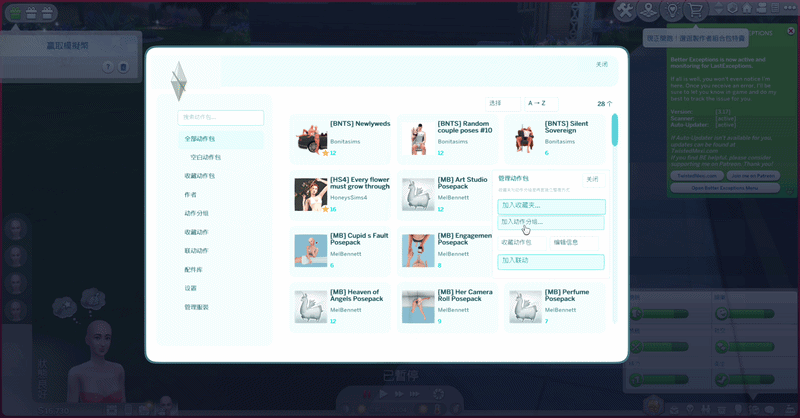Open the camera icon in top toolbar
800x418 pixels.
[x=761, y=8]
